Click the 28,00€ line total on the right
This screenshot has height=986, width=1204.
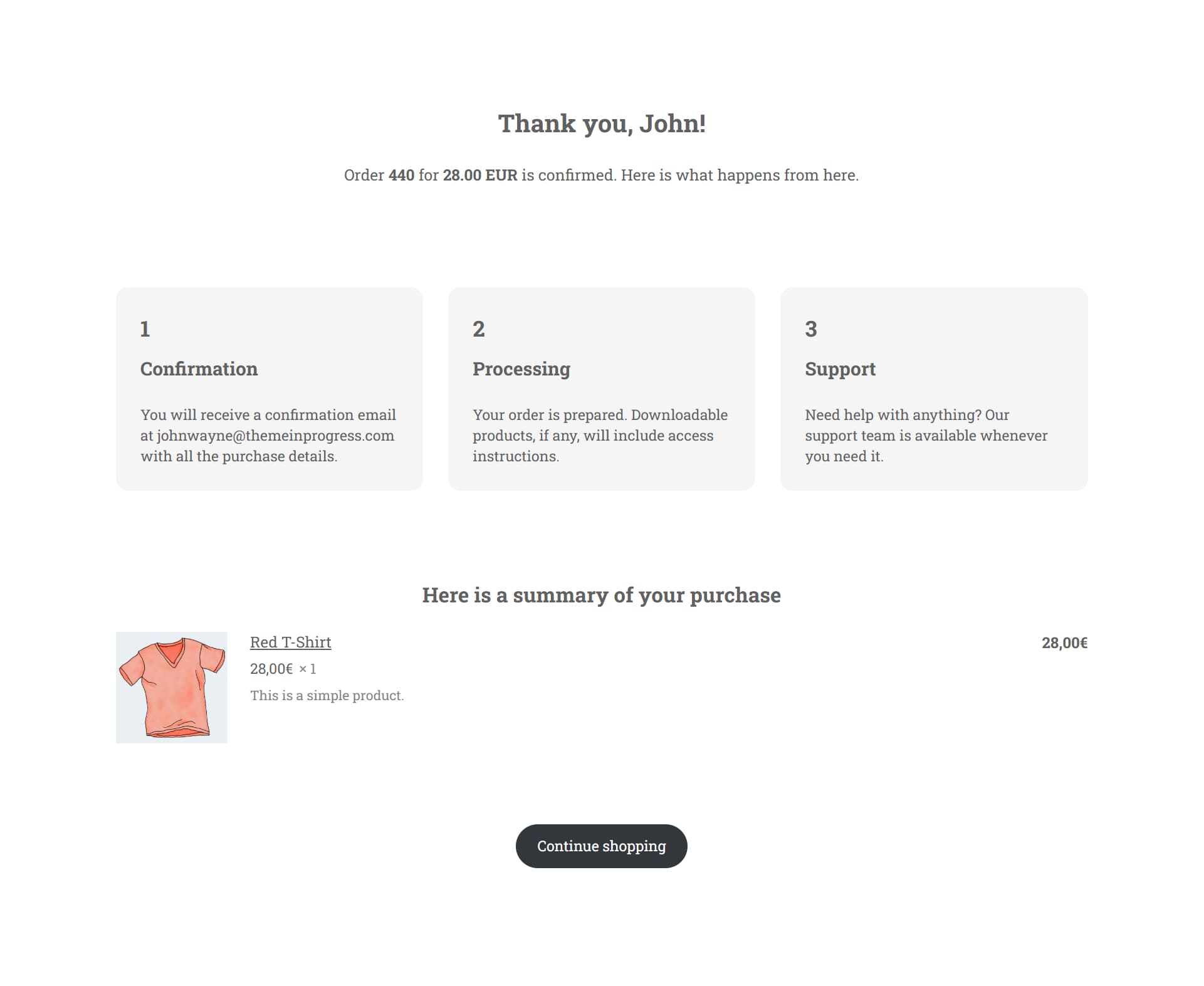tap(1064, 642)
